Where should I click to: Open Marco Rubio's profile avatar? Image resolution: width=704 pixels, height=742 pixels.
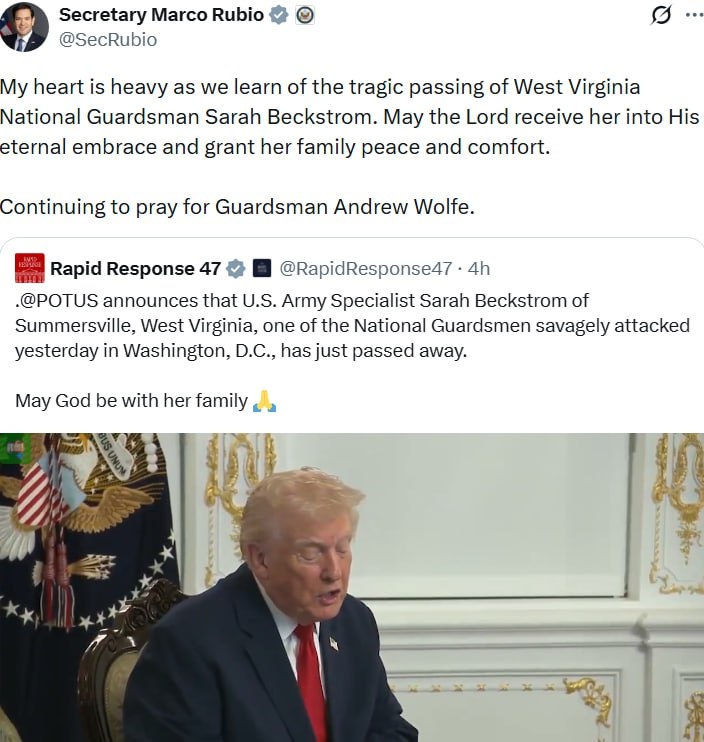click(x=24, y=26)
